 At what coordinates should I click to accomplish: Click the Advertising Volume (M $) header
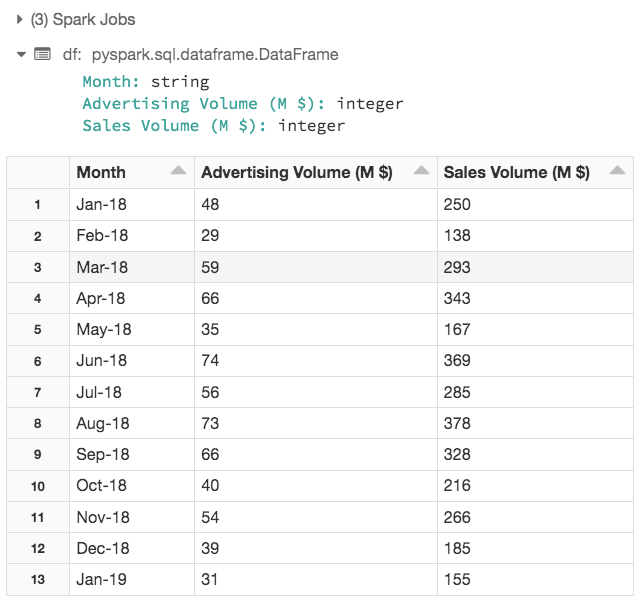pyautogui.click(x=297, y=172)
